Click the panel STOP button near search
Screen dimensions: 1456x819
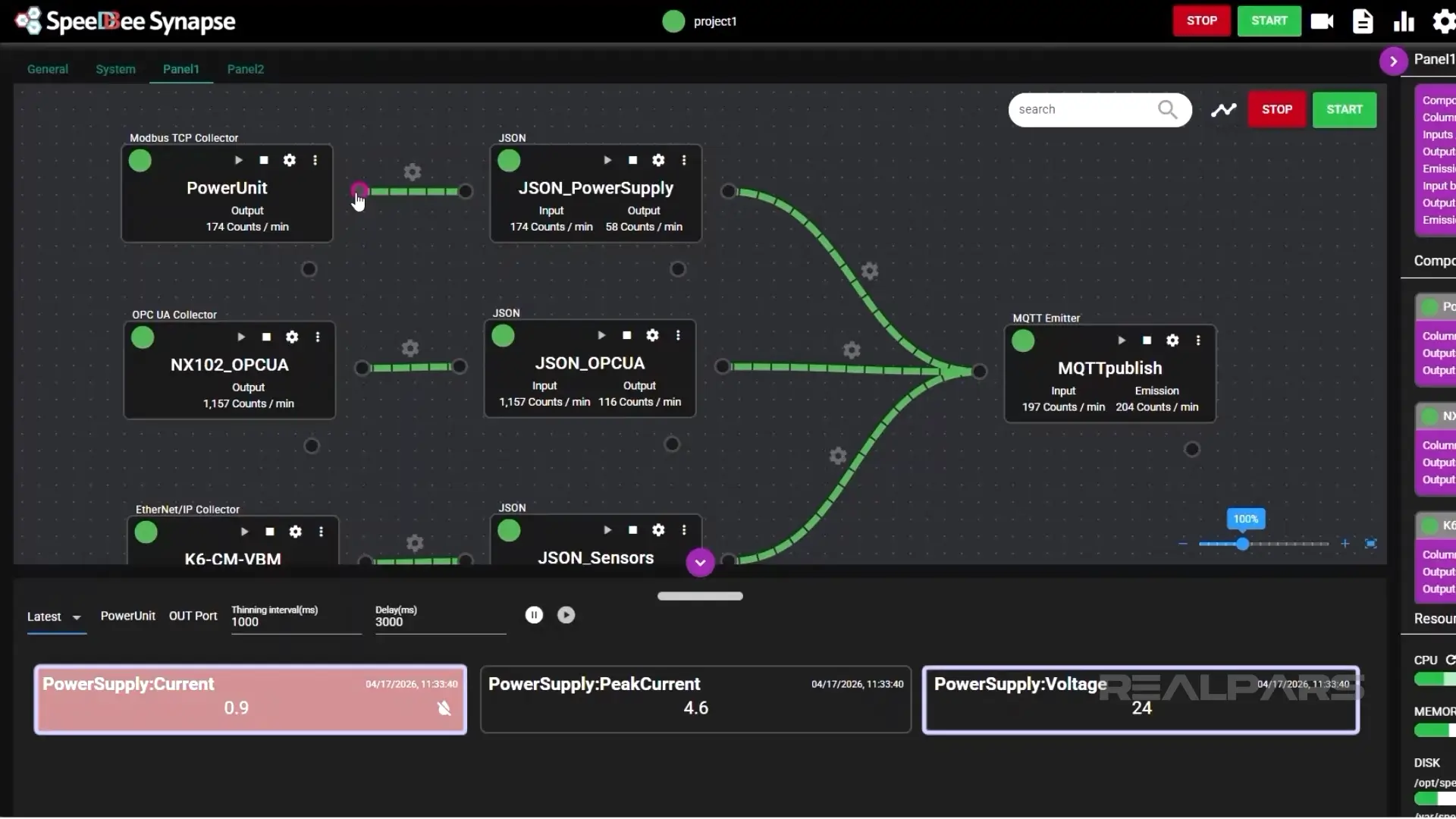point(1277,110)
